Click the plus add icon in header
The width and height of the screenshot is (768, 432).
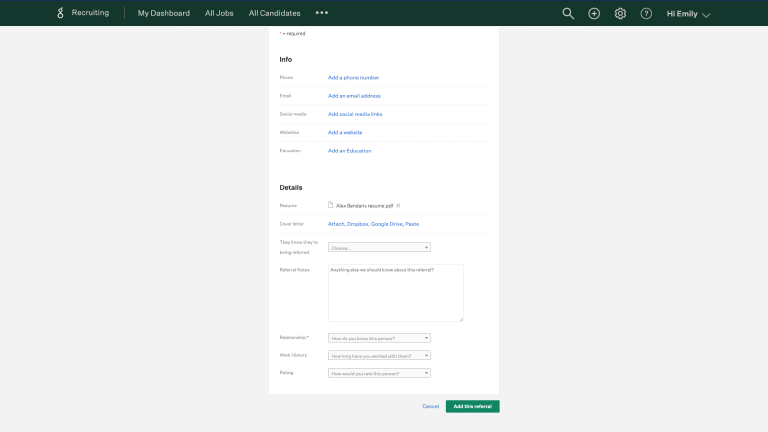tap(594, 14)
